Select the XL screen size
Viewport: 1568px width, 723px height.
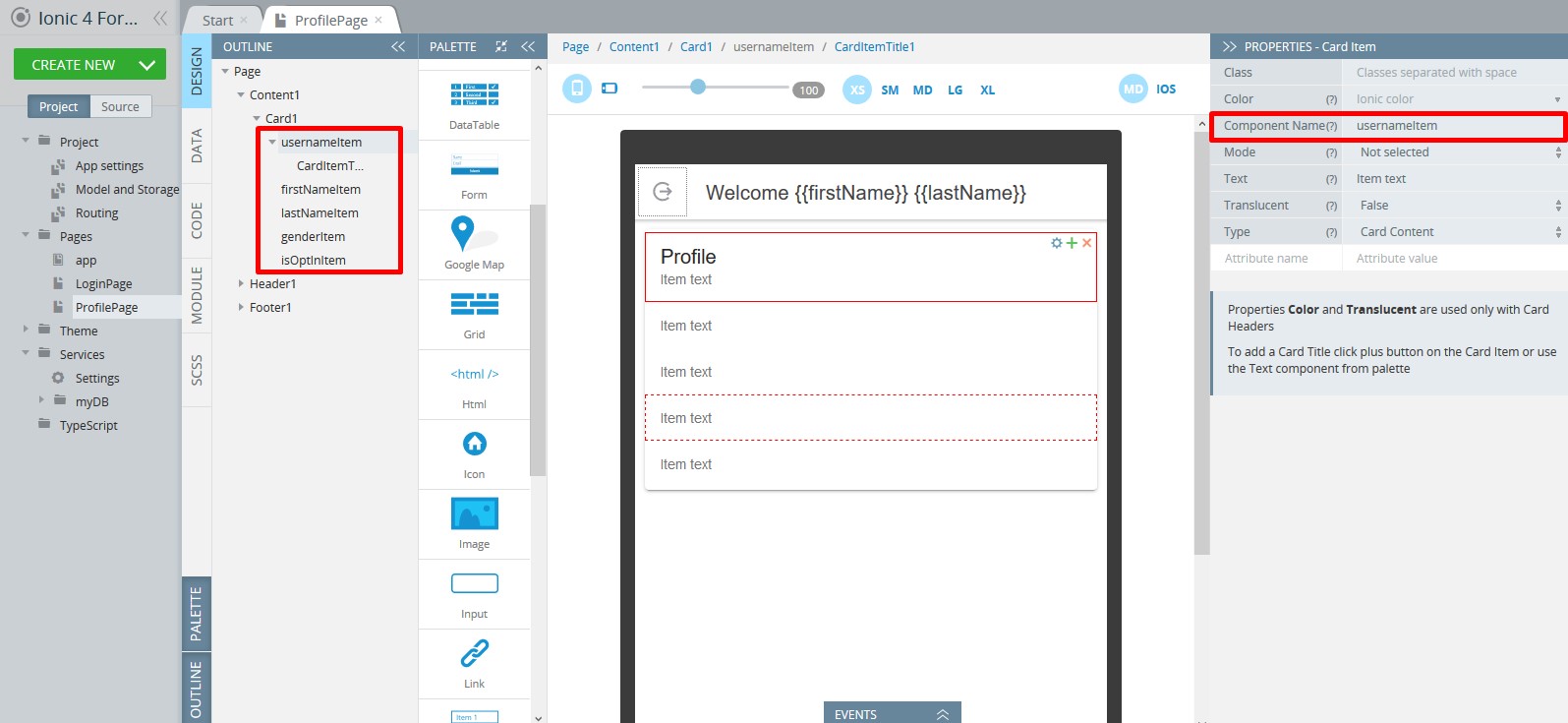pyautogui.click(x=987, y=90)
